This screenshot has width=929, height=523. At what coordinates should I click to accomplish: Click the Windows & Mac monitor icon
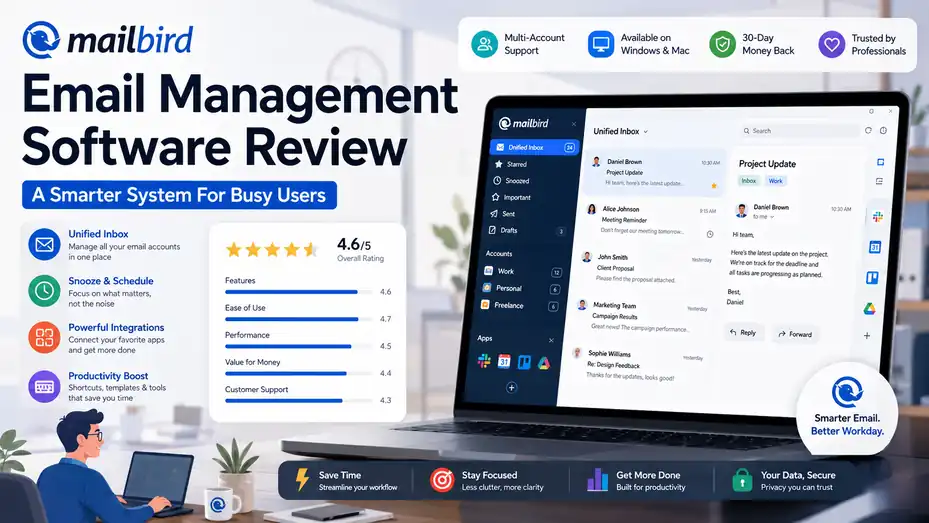pyautogui.click(x=601, y=44)
